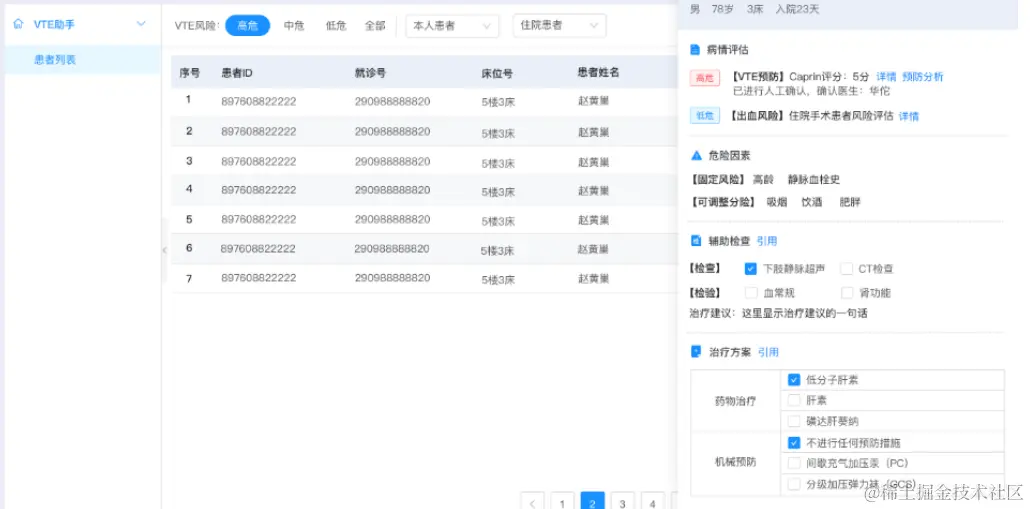1030x509 pixels.
Task: Go to page 4
Action: [652, 502]
